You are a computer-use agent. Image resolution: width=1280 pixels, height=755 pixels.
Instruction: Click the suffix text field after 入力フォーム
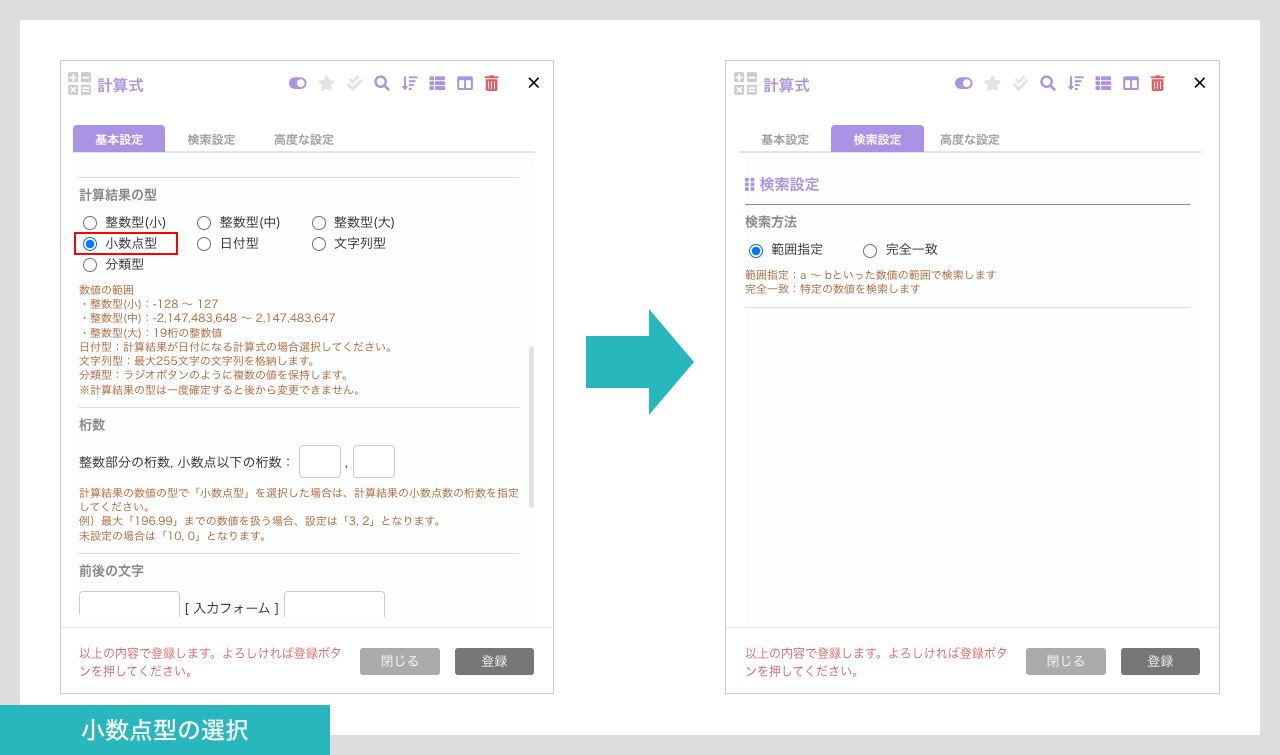click(x=334, y=605)
